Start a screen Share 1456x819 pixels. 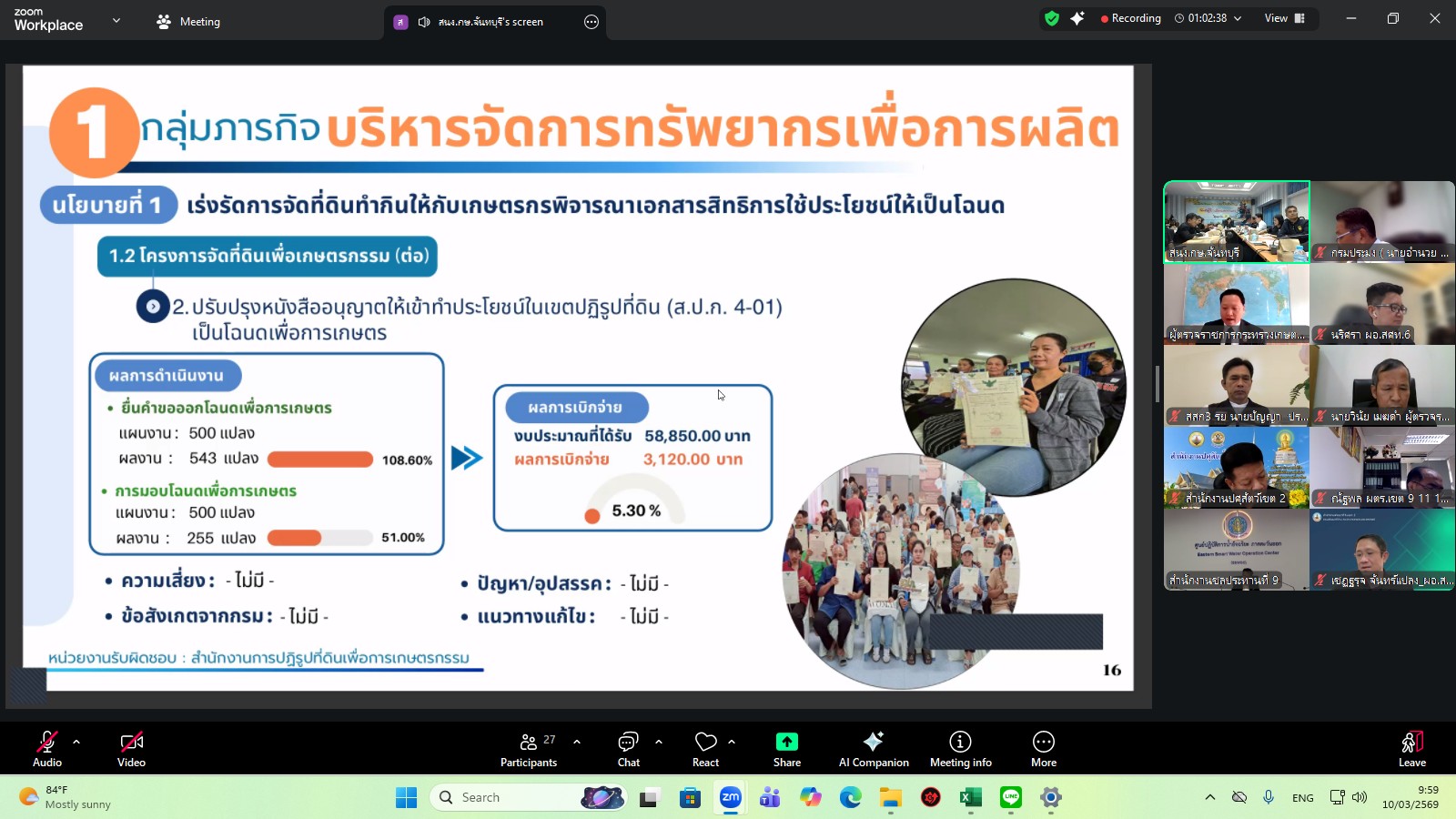[786, 748]
